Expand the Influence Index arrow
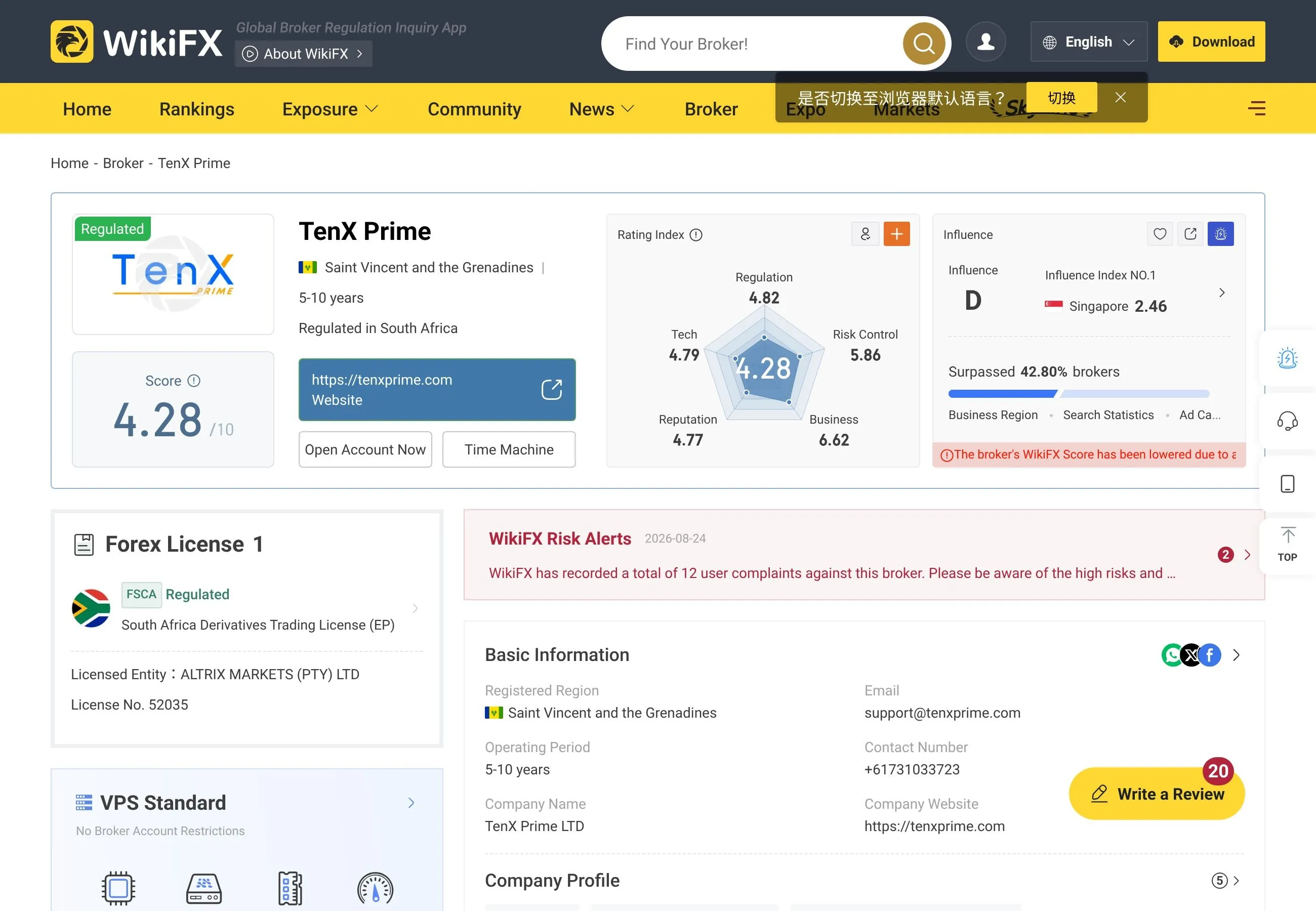Screen dimensions: 1316x911 point(1222,293)
